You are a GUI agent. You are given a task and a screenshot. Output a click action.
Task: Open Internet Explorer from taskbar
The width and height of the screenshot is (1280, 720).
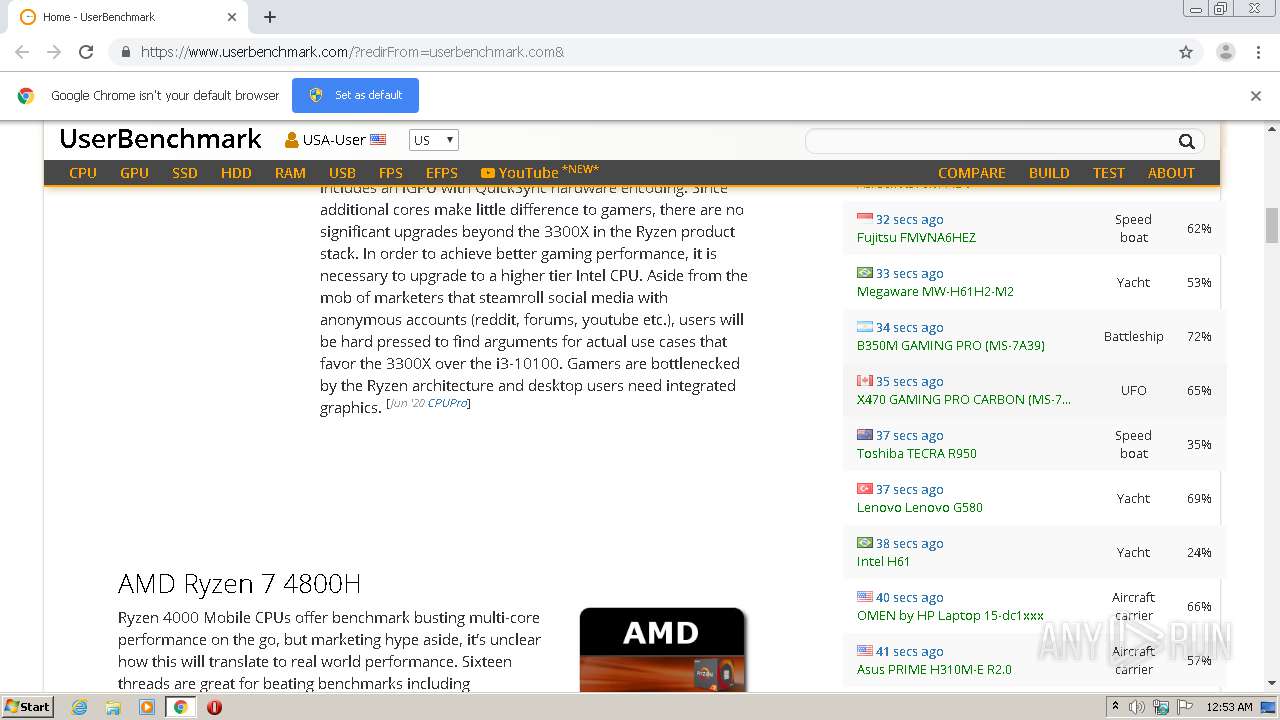(80, 707)
